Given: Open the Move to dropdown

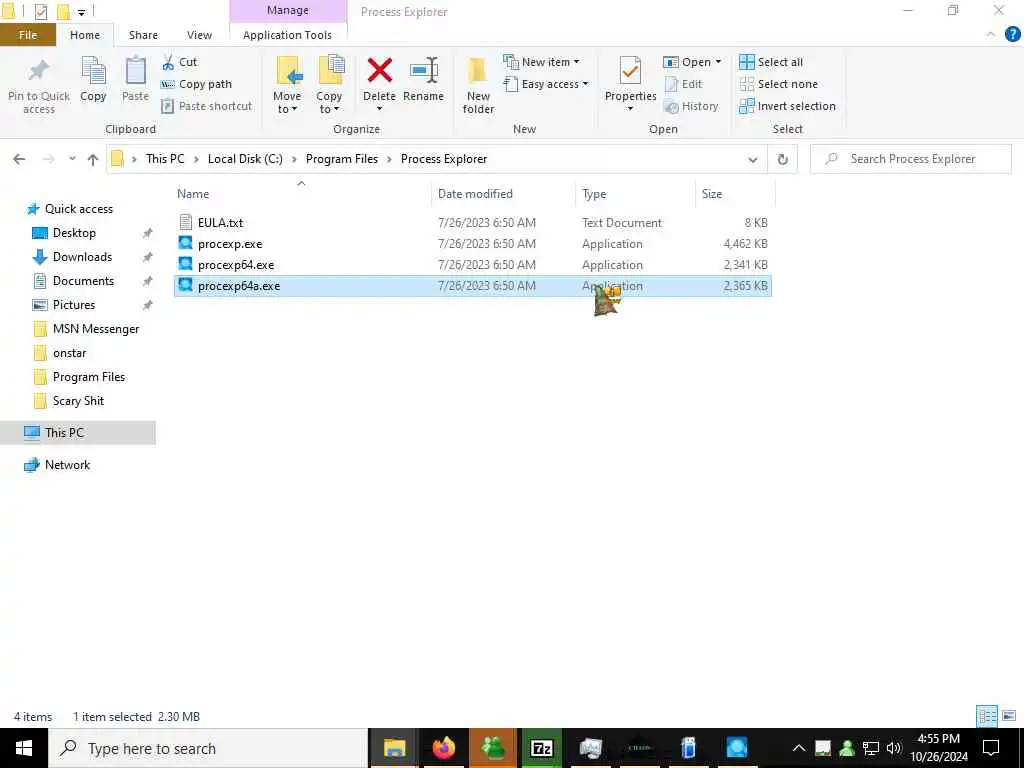Looking at the screenshot, I should click(287, 103).
